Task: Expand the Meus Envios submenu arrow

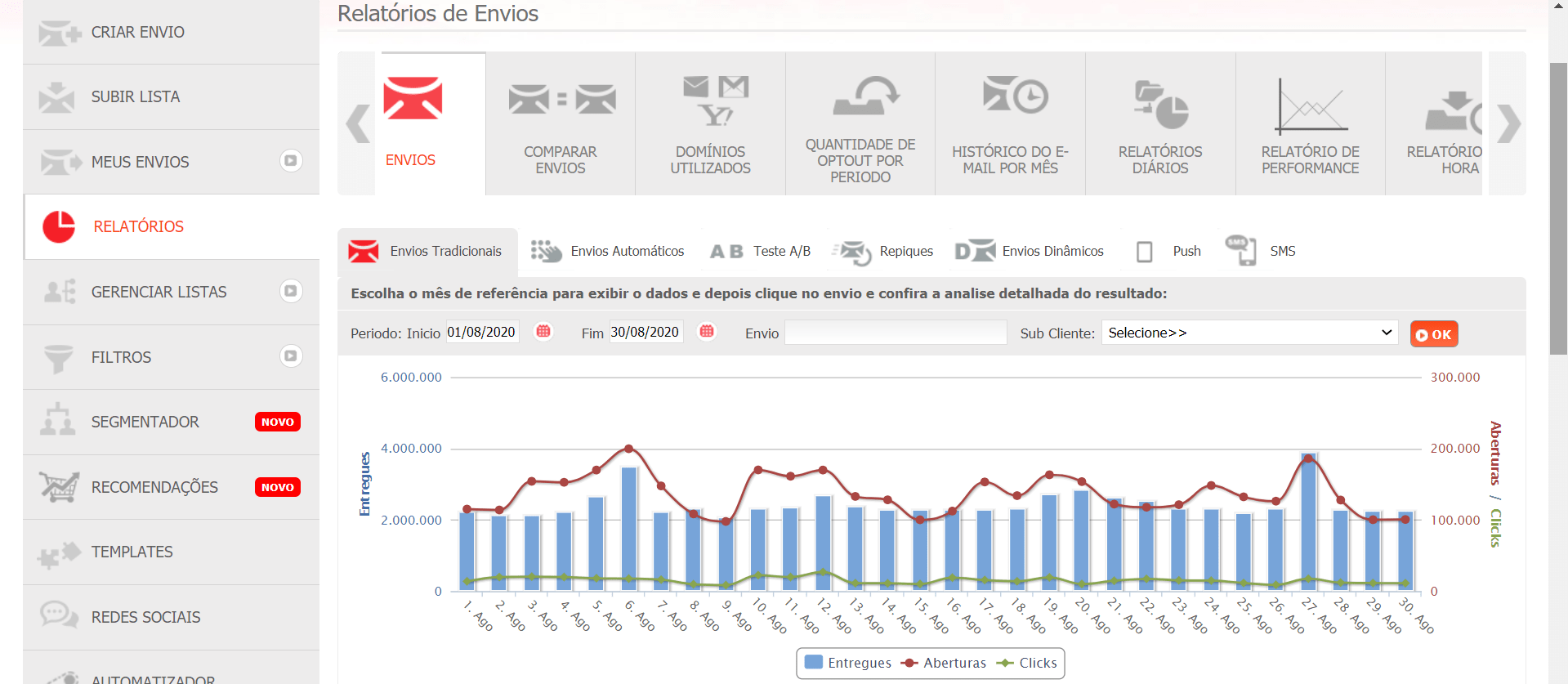Action: 291,161
